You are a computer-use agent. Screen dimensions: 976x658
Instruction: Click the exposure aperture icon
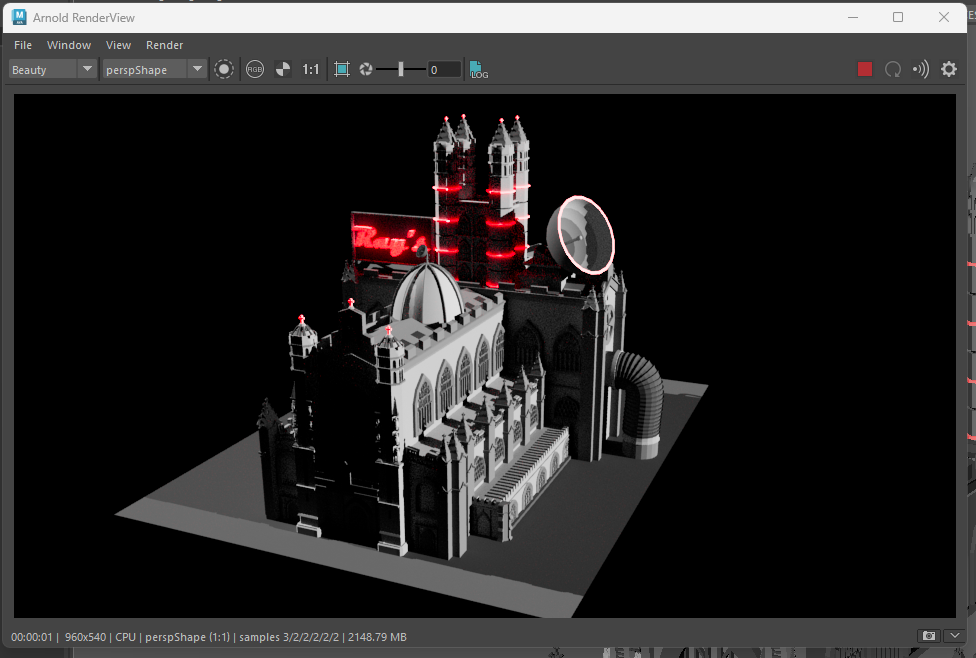pyautogui.click(x=366, y=69)
